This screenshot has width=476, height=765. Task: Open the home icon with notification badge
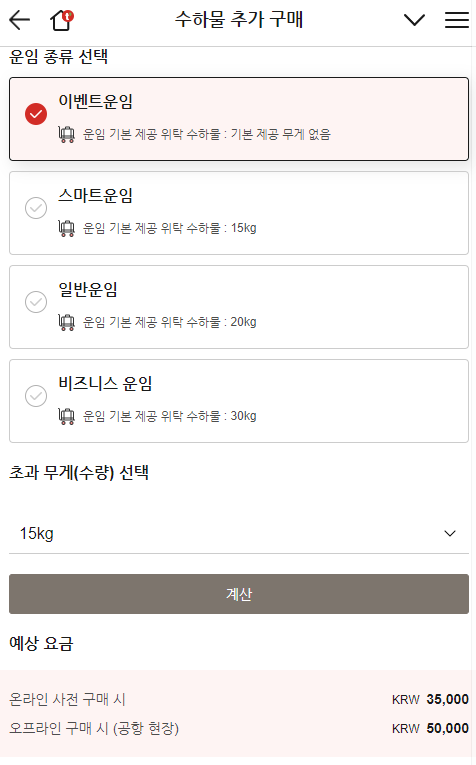tap(62, 20)
